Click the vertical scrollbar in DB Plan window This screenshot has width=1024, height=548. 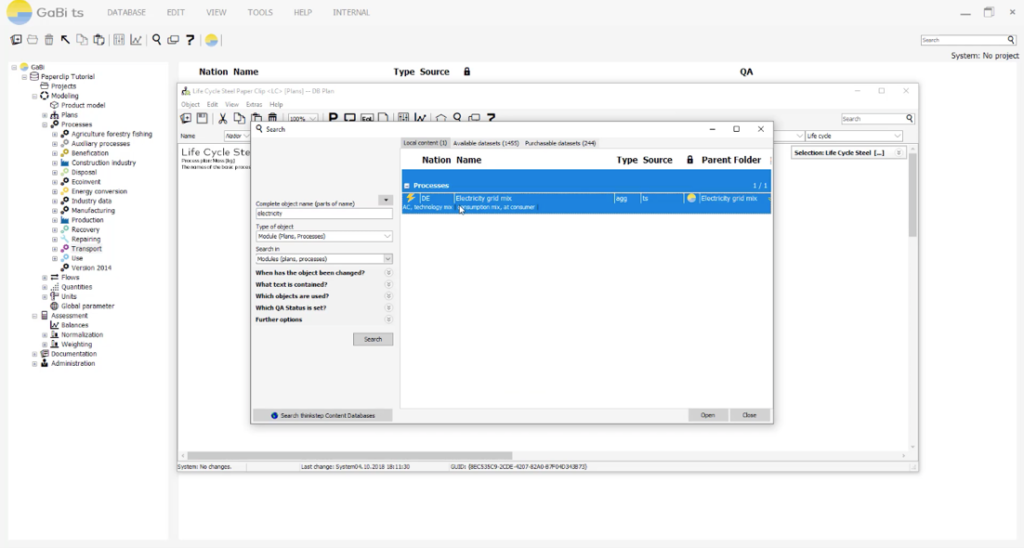(x=912, y=196)
